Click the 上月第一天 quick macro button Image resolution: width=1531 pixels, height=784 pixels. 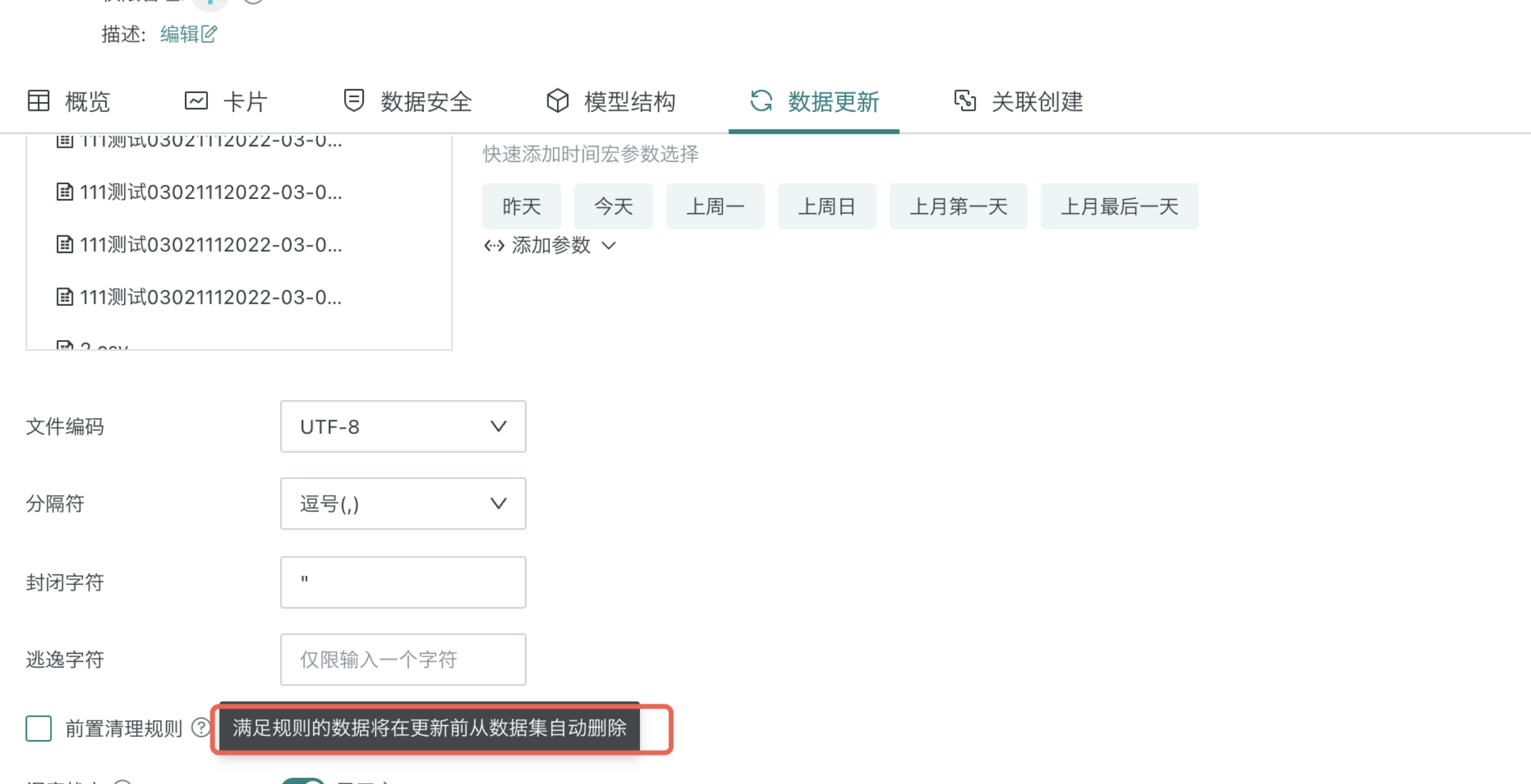[x=958, y=206]
